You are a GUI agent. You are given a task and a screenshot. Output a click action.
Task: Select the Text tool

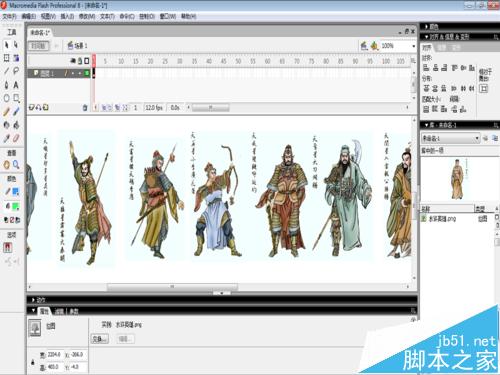pyautogui.click(x=16, y=85)
